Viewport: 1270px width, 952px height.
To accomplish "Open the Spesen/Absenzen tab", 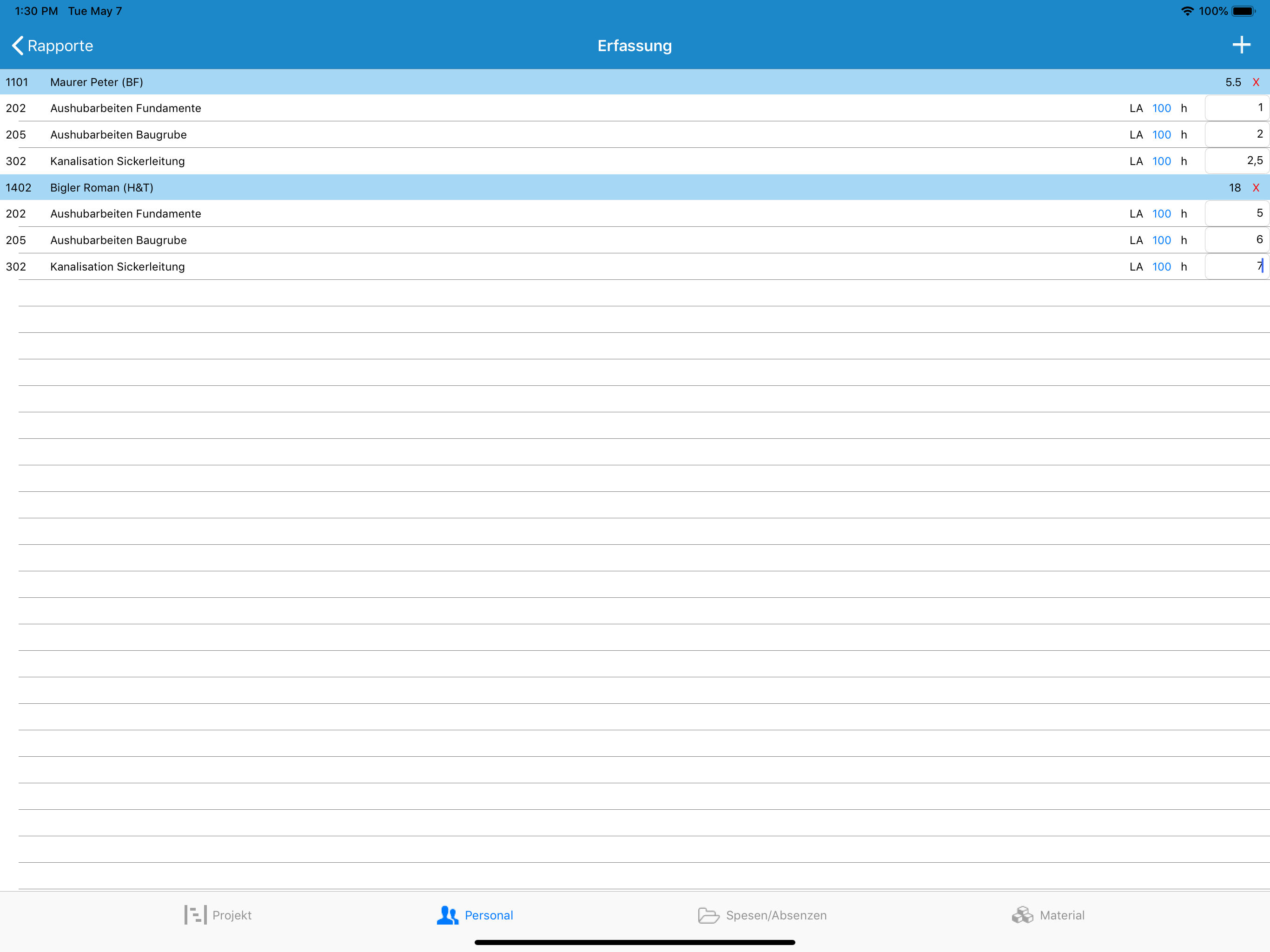I will pyautogui.click(x=762, y=915).
